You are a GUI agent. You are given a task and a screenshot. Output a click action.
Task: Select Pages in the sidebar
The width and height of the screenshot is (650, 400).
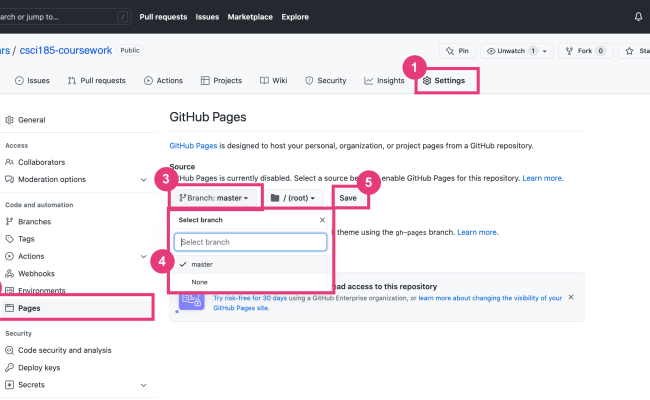[x=29, y=308]
